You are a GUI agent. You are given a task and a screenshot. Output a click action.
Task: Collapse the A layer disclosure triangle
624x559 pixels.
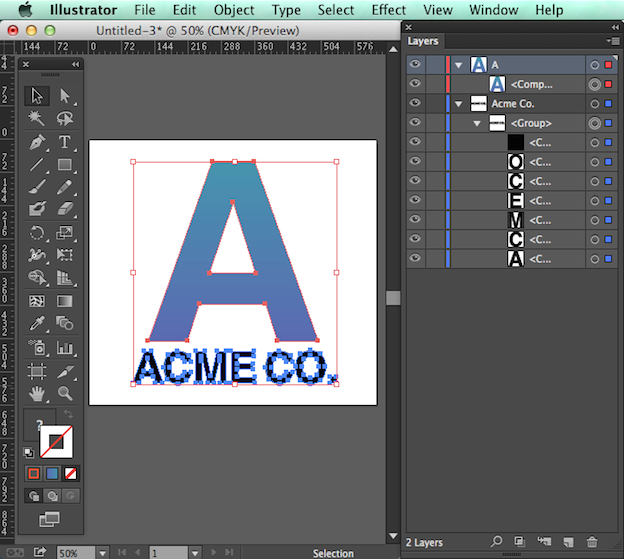pyautogui.click(x=458, y=65)
